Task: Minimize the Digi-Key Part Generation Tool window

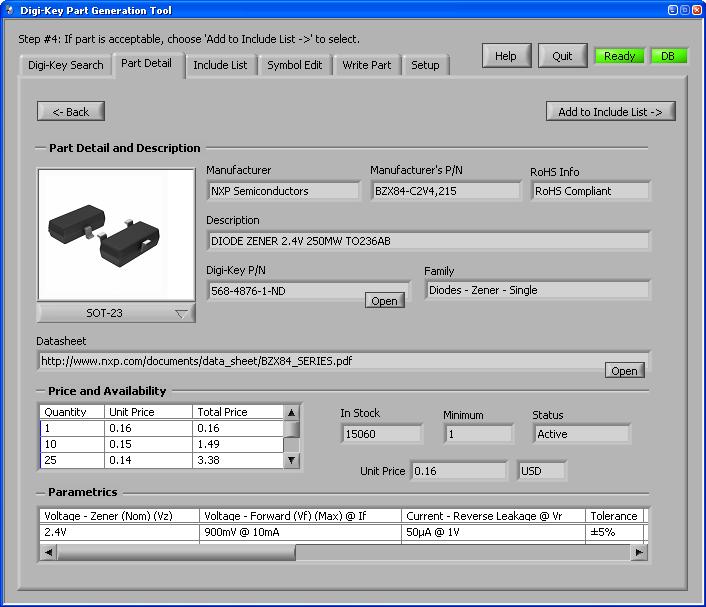Action: 673,10
